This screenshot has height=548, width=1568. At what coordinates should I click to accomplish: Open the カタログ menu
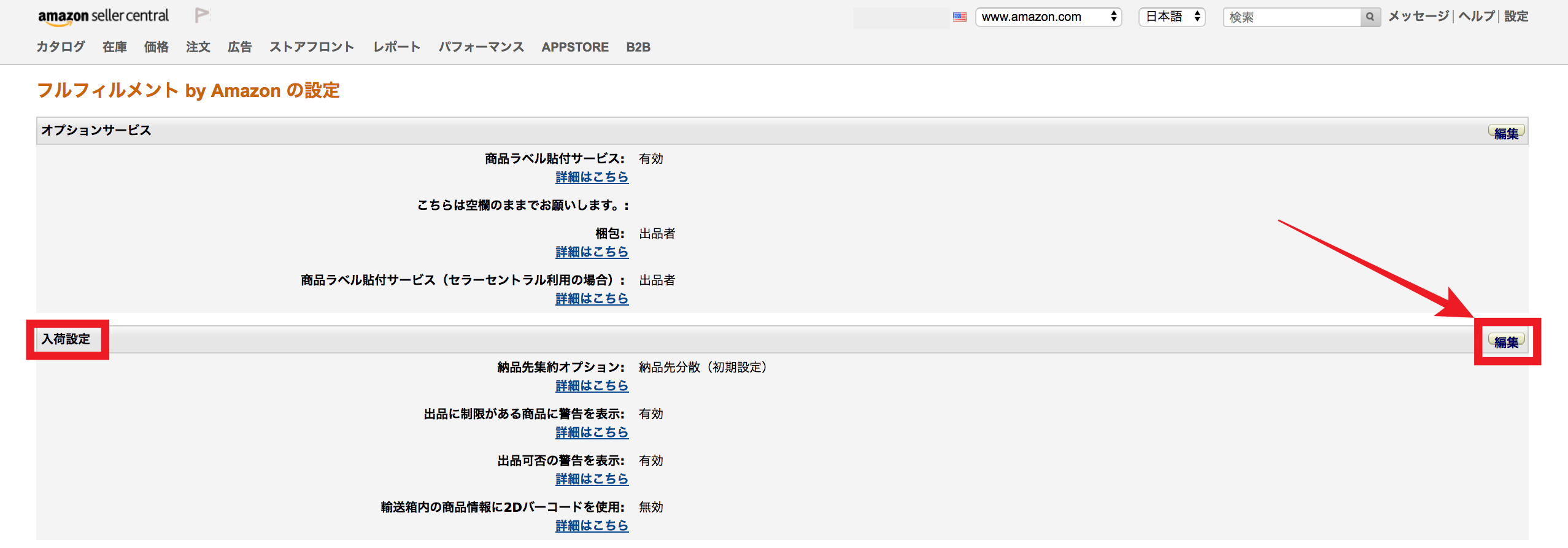[61, 47]
